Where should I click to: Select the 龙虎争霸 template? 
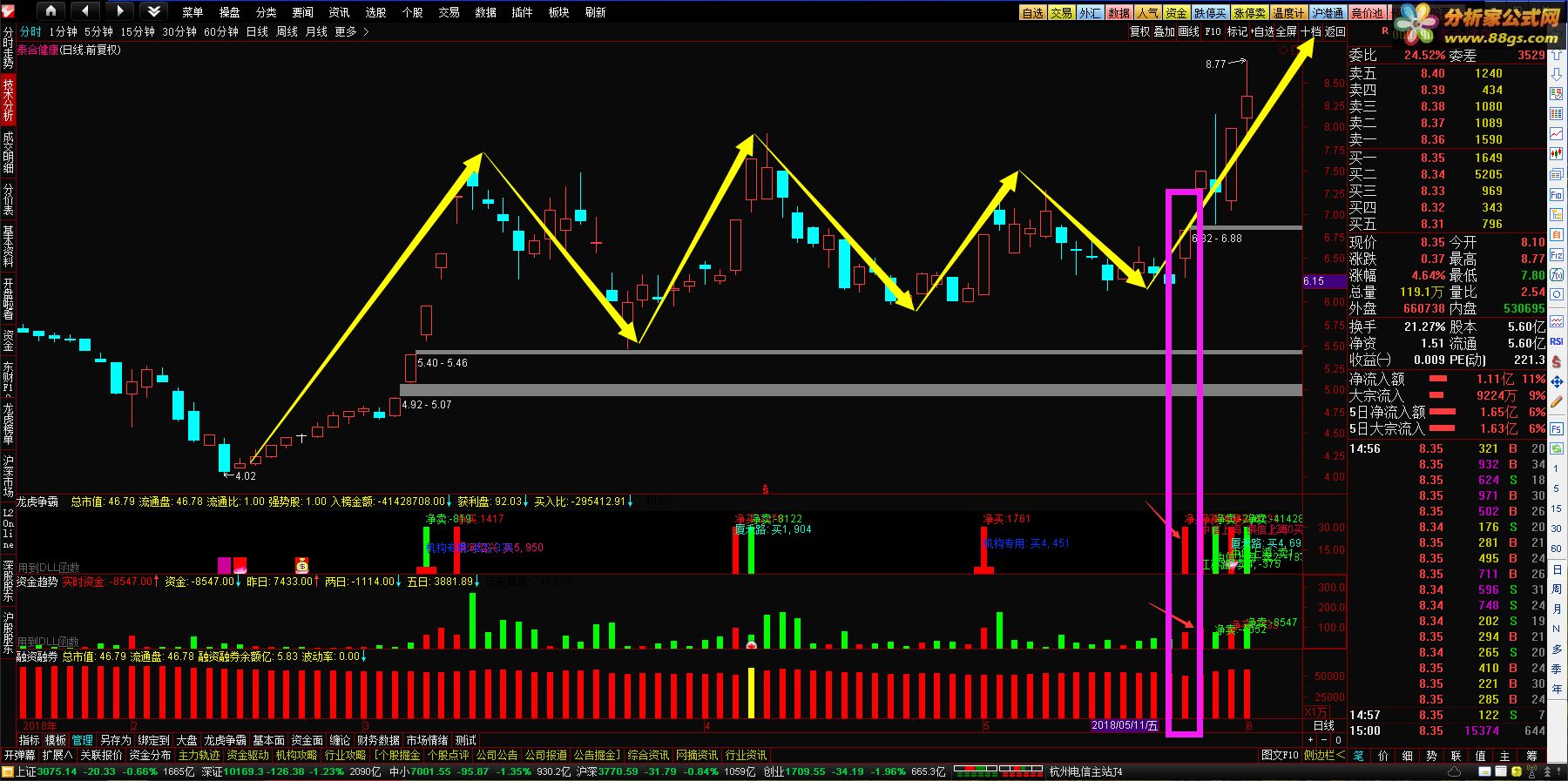225,740
